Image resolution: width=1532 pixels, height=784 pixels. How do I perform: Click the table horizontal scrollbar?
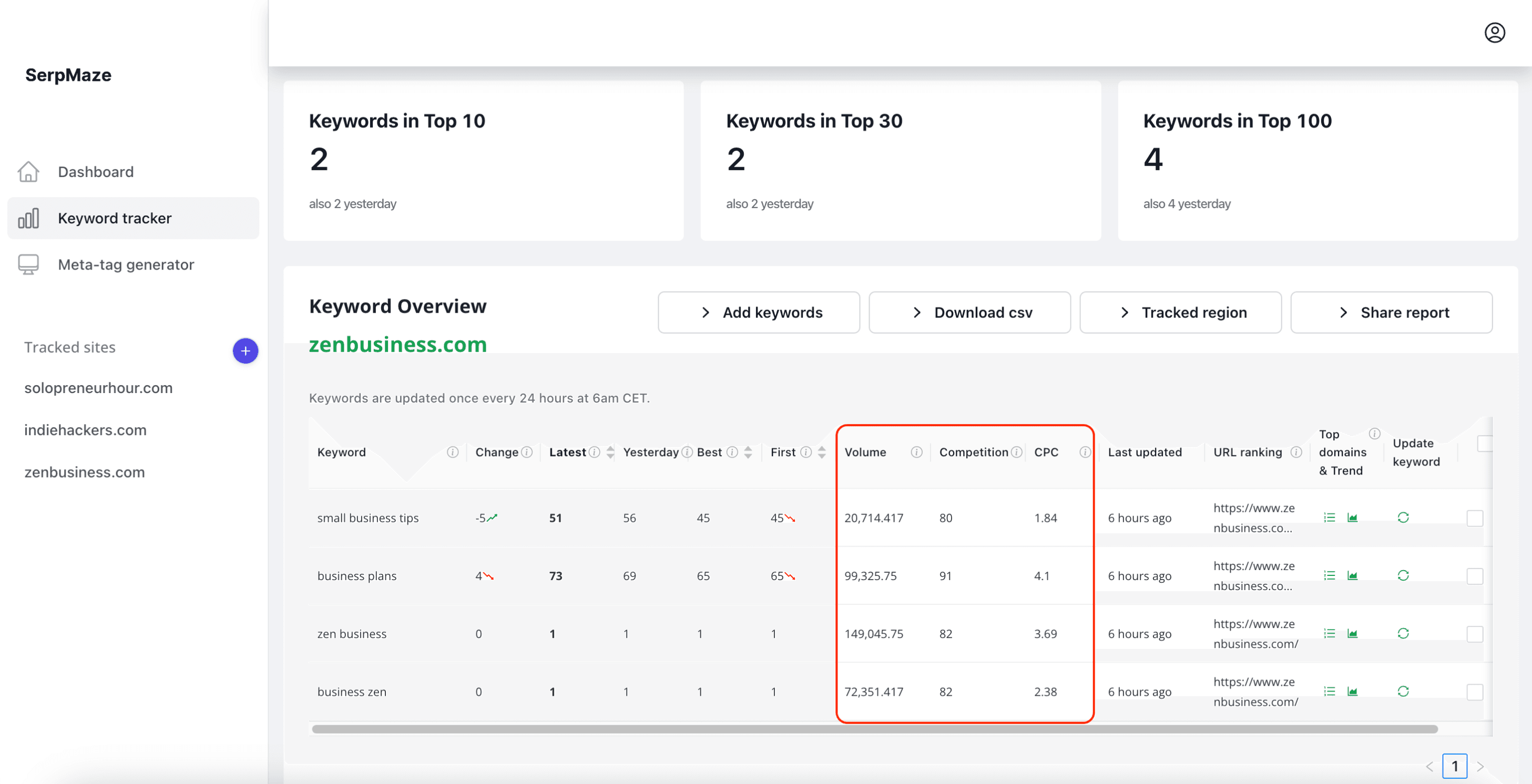point(874,729)
